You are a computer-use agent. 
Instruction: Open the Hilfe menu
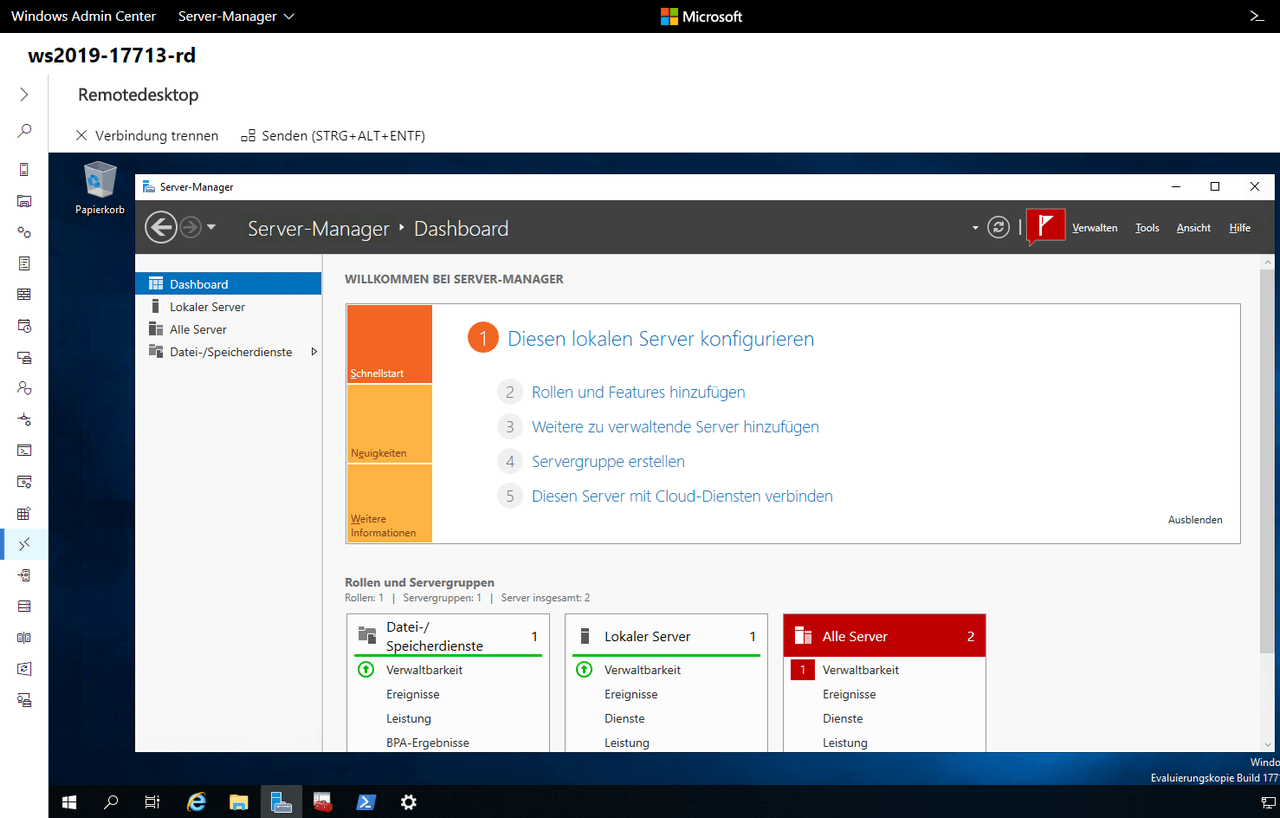1240,228
